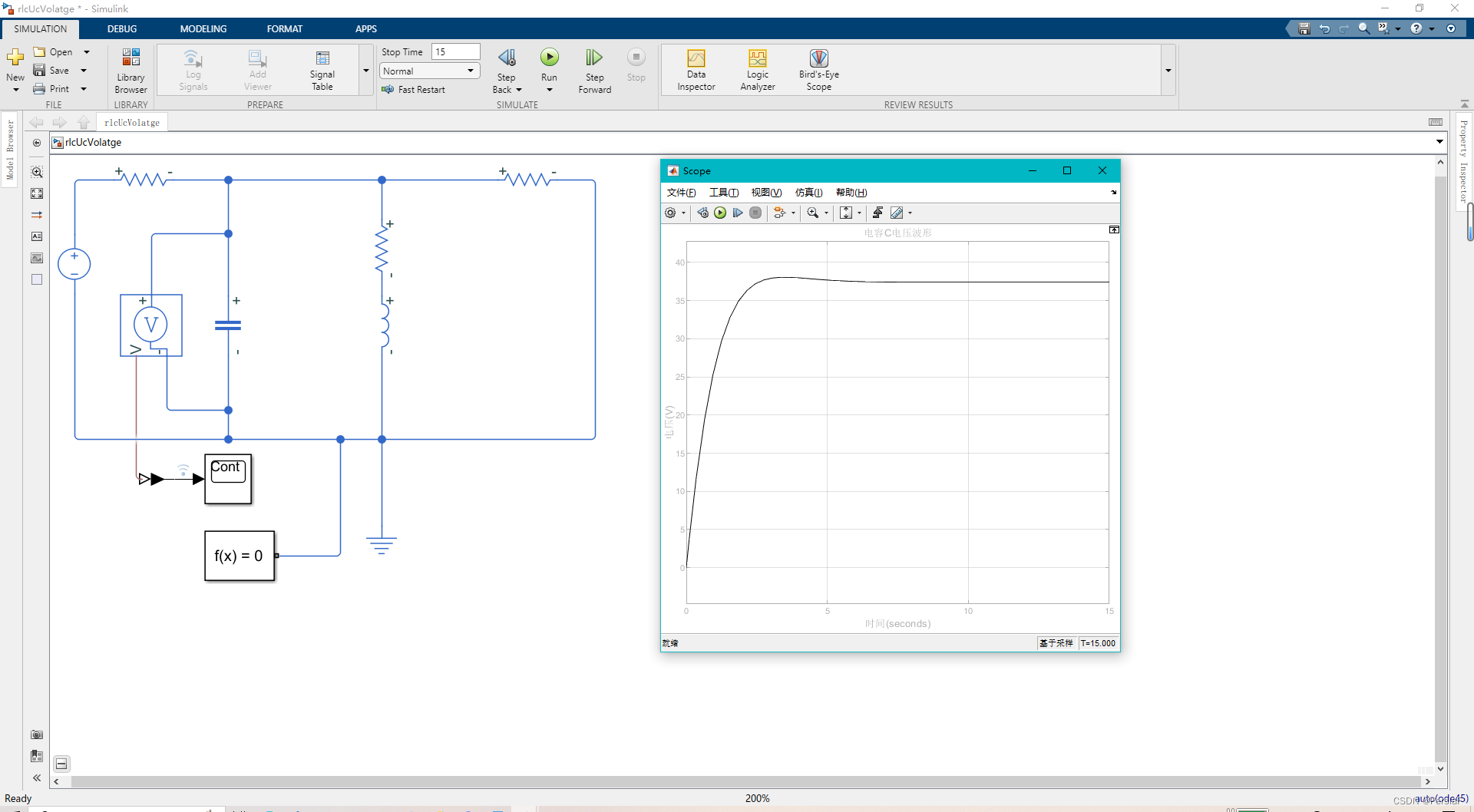Click the Area box icon in palette
Screen dimensions: 1474x812
tap(37, 279)
